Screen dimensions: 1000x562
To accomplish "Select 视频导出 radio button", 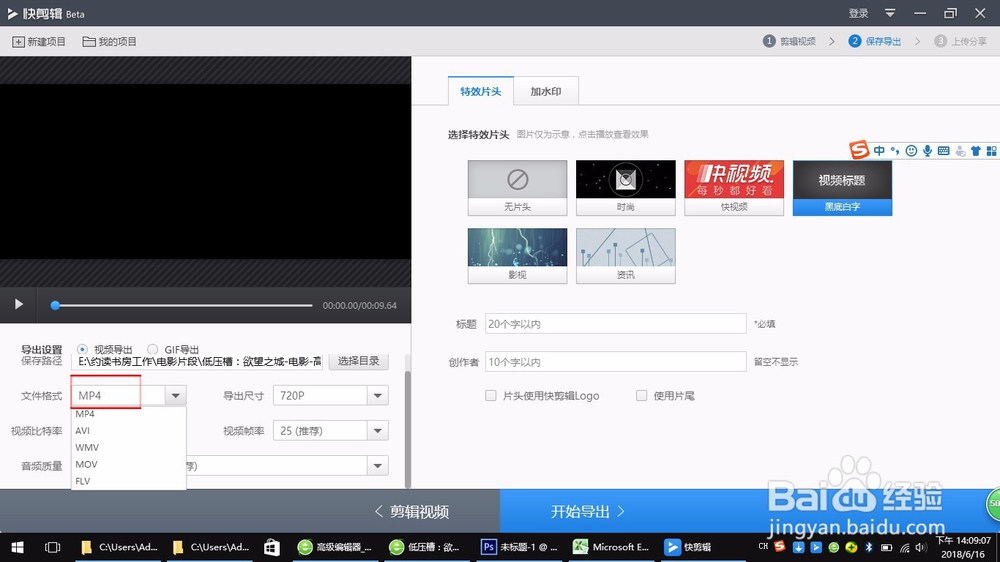I will click(82, 349).
